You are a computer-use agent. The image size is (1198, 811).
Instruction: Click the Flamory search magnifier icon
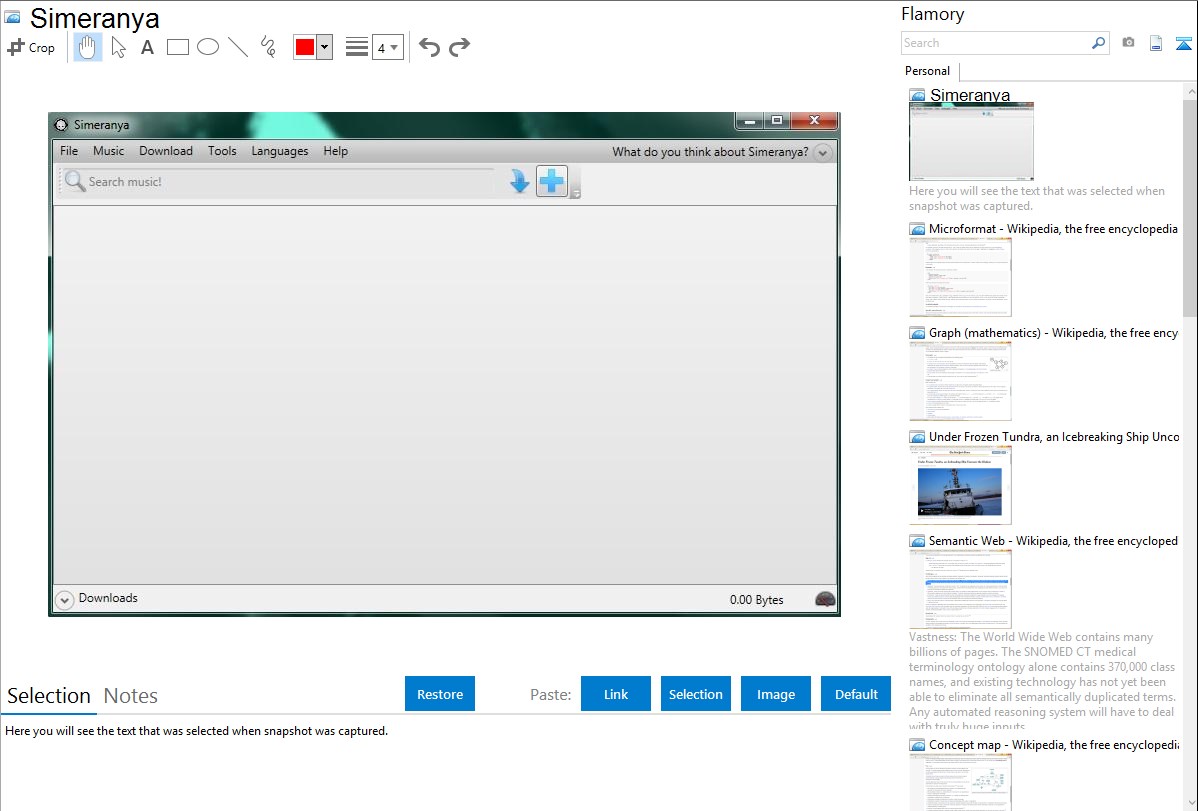tap(1098, 43)
